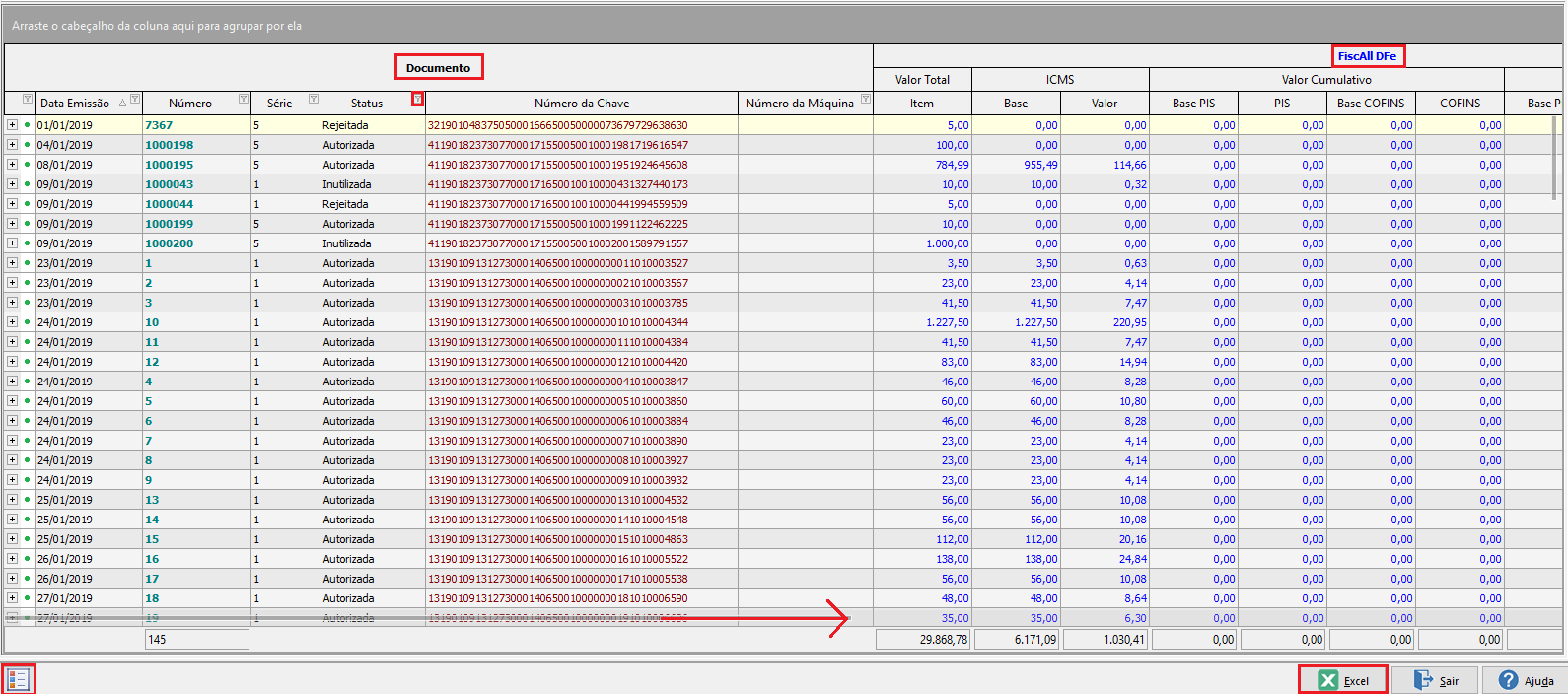This screenshot has width=1568, height=694.
Task: Click the date 26/01/2019 of document 17
Action: coord(89,579)
